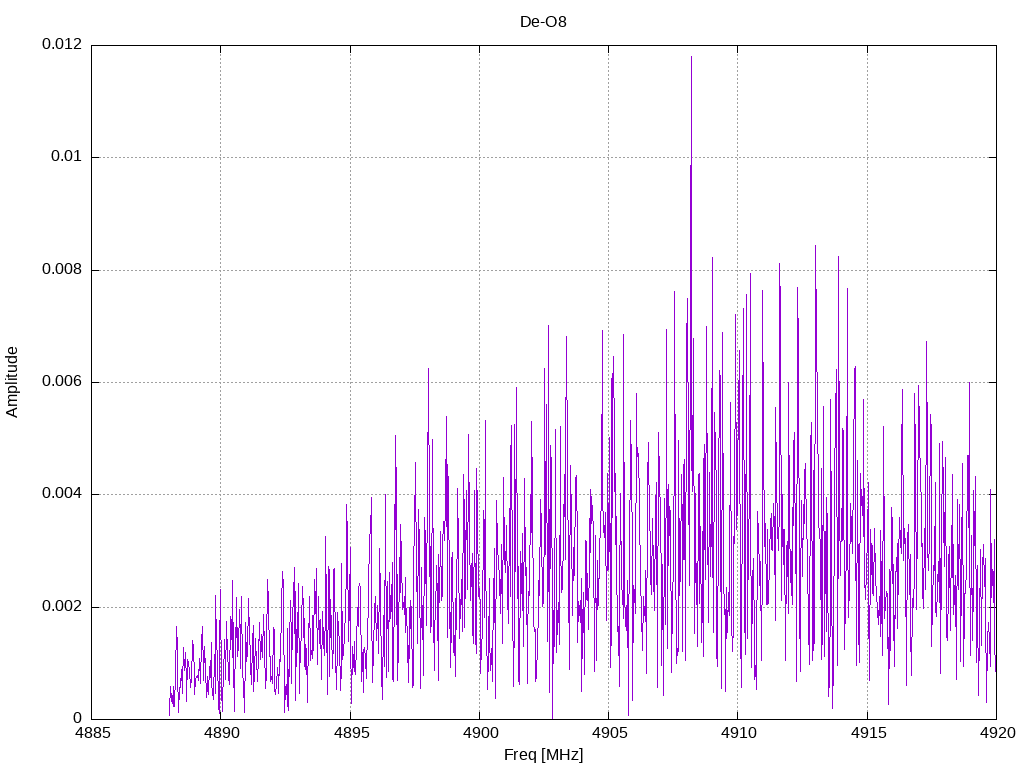Viewport: 1024px width, 768px height.
Task: Click the 4920 x-axis tick label
Action: tap(997, 733)
